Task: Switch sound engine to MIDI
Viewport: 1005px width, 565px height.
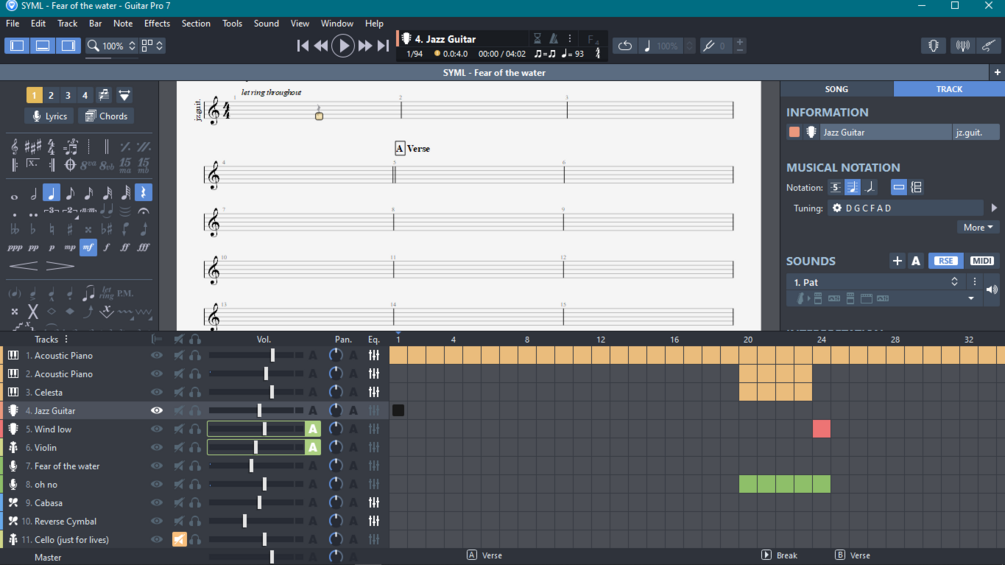Action: pyautogui.click(x=981, y=261)
